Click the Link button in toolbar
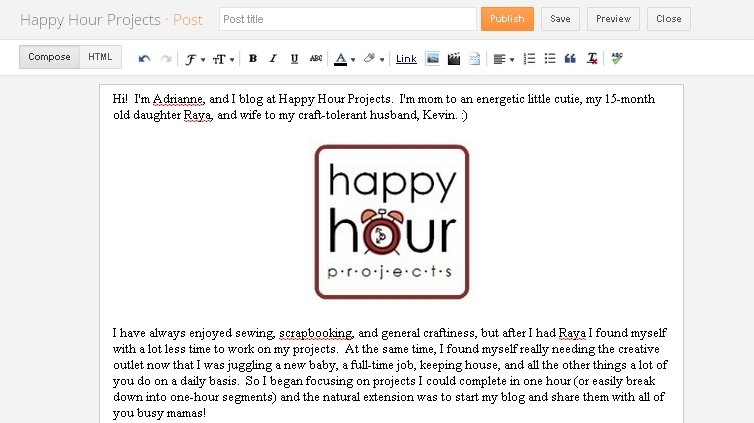This screenshot has height=423, width=754. click(x=406, y=59)
